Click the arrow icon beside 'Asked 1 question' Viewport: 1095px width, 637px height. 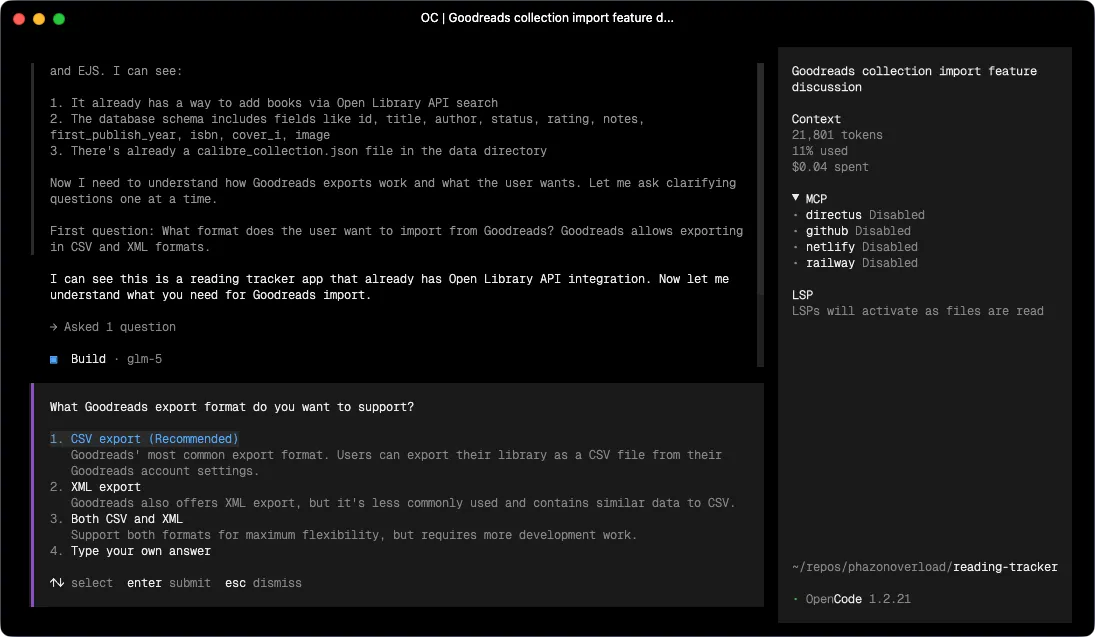pyautogui.click(x=53, y=326)
